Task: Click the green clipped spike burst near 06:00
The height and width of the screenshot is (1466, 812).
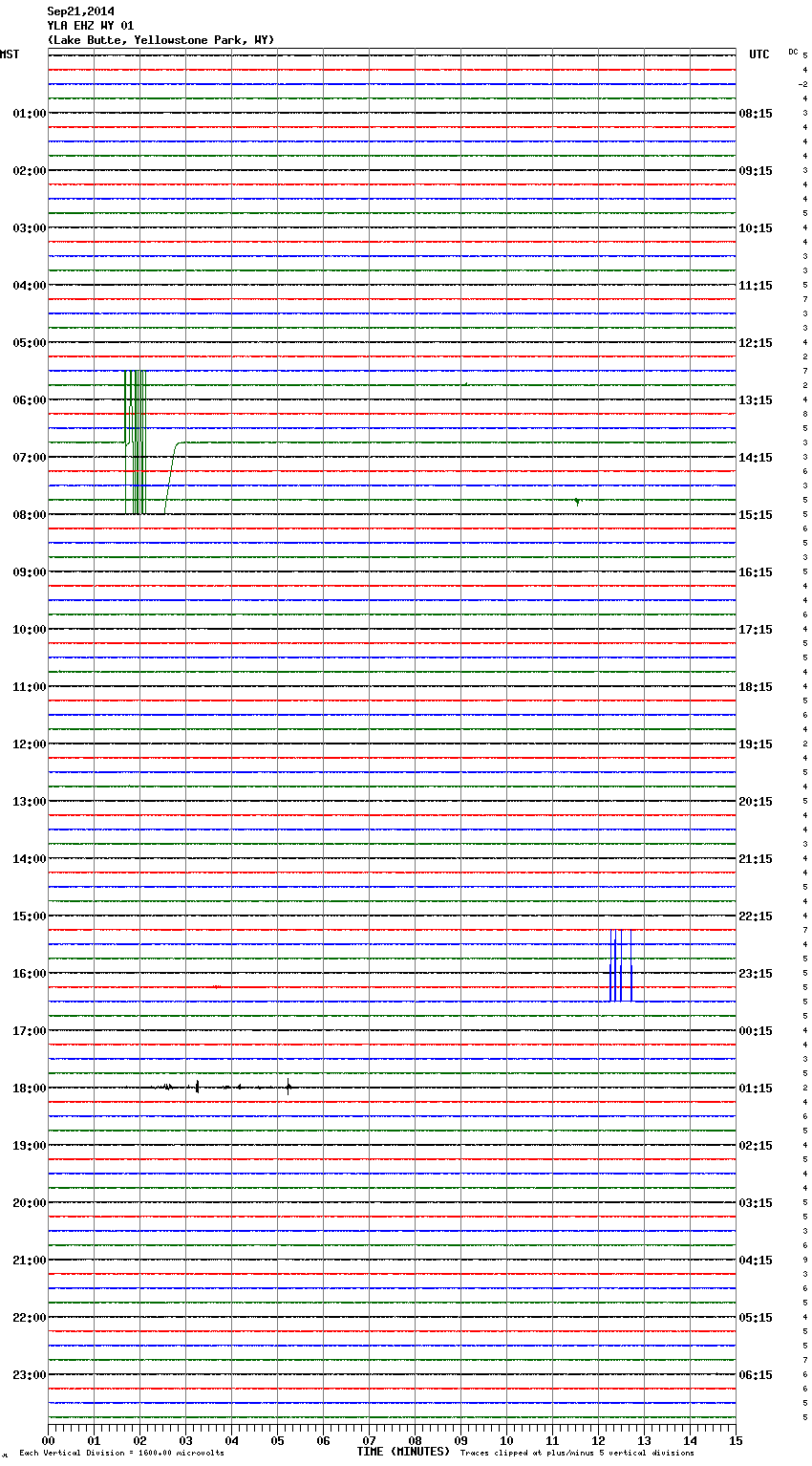Action: 135,442
